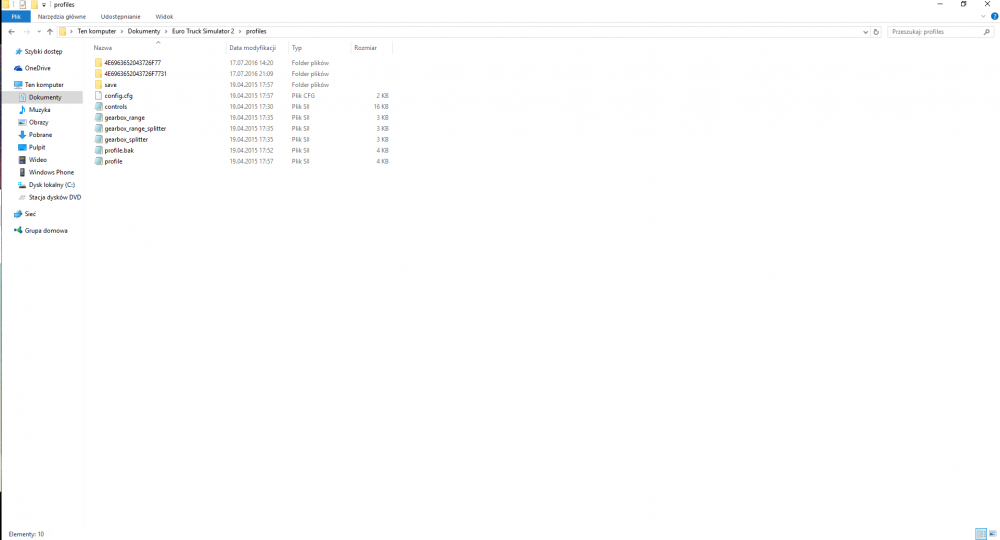The image size is (1000, 540).
Task: Click the quick access new folder icon
Action: pyautogui.click(x=34, y=4)
